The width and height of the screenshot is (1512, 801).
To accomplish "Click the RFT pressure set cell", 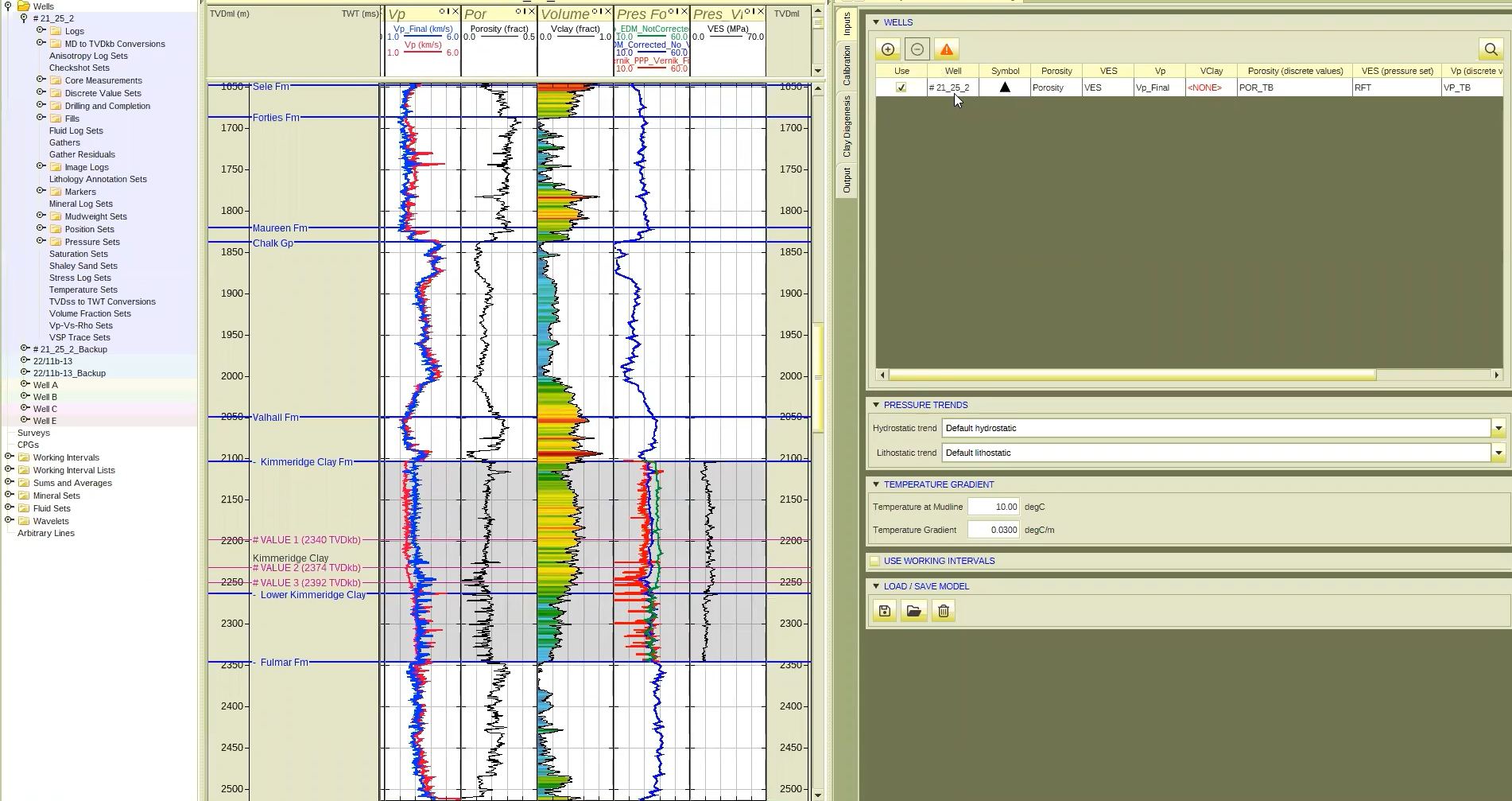I will [1397, 87].
